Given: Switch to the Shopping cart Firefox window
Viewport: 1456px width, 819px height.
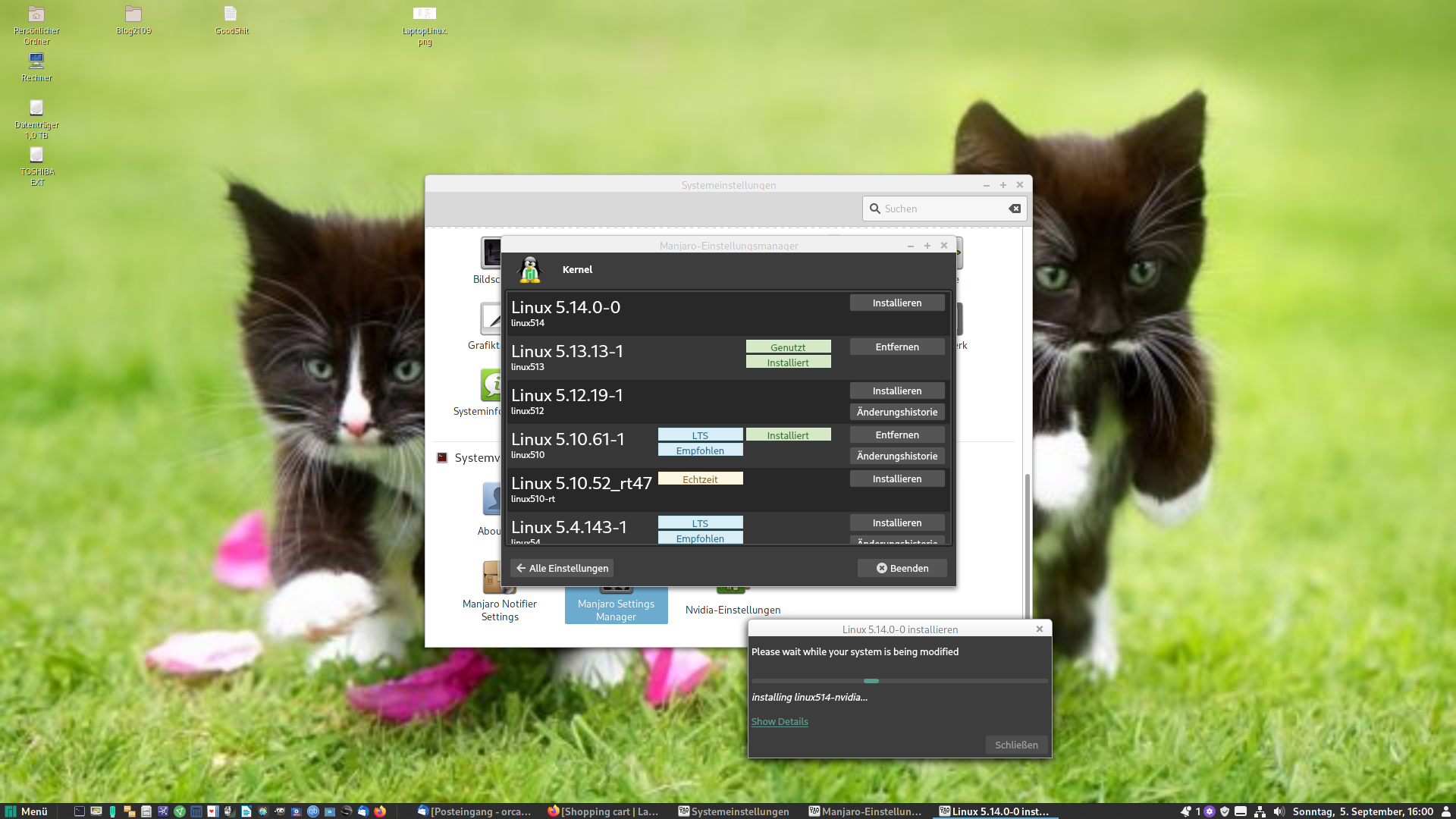Looking at the screenshot, I should click(x=604, y=811).
